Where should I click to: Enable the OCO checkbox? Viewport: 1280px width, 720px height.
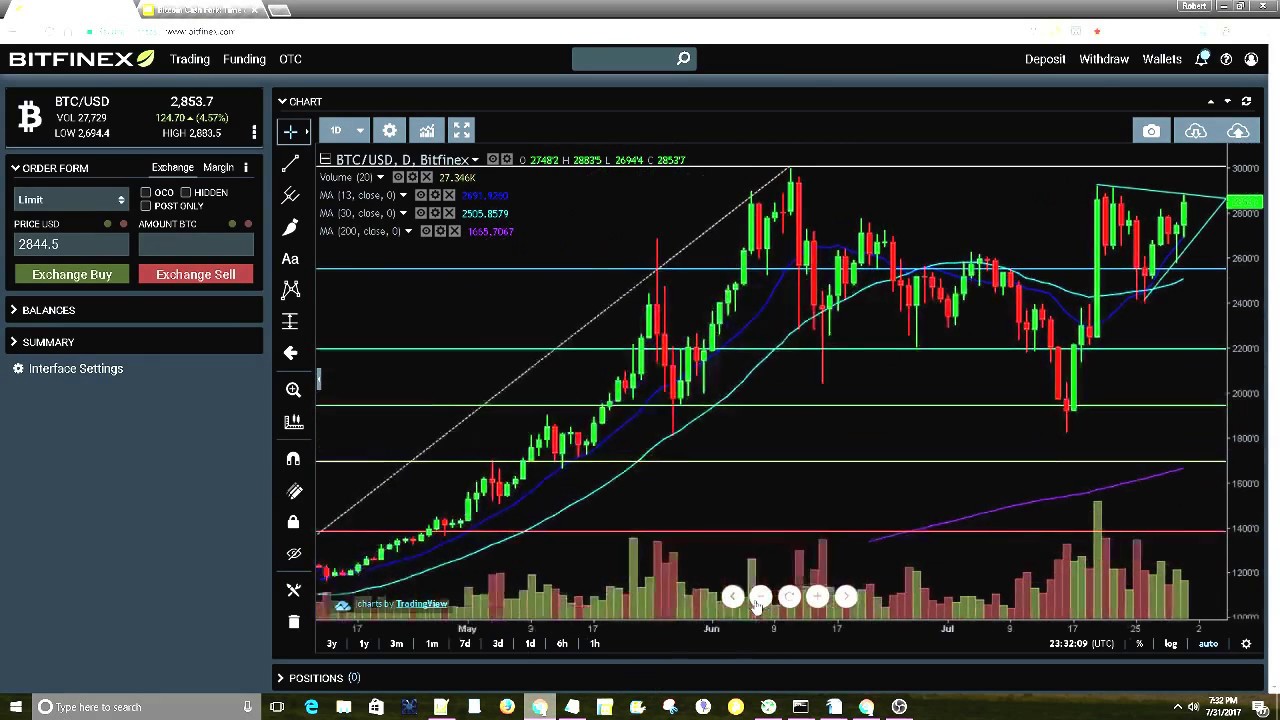coord(146,192)
